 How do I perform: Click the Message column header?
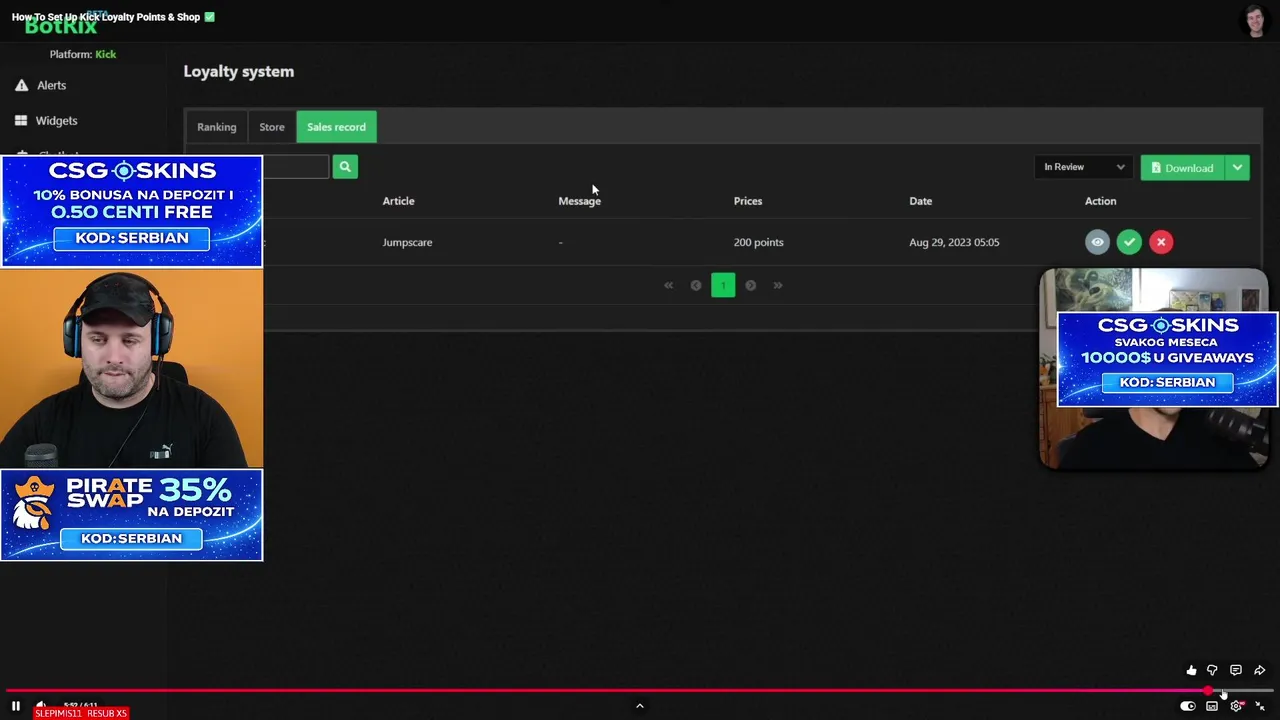(579, 201)
